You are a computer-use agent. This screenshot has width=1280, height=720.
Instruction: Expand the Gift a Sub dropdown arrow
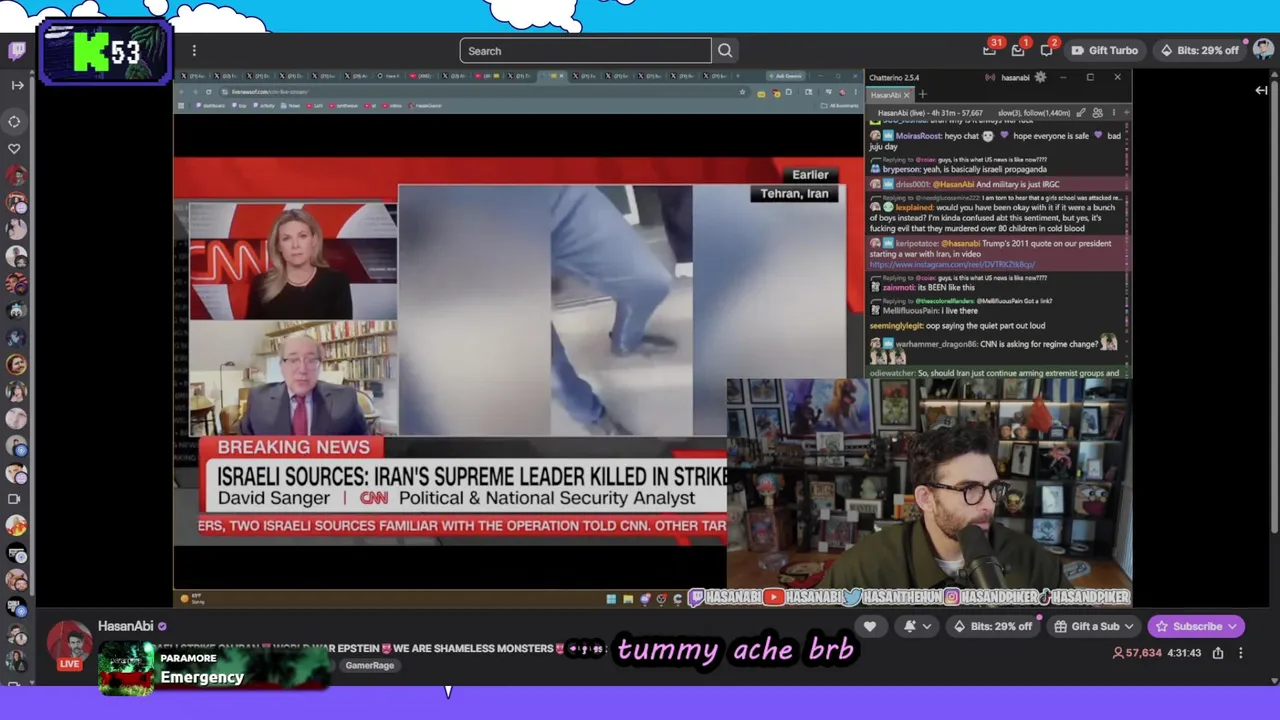[x=1129, y=627]
